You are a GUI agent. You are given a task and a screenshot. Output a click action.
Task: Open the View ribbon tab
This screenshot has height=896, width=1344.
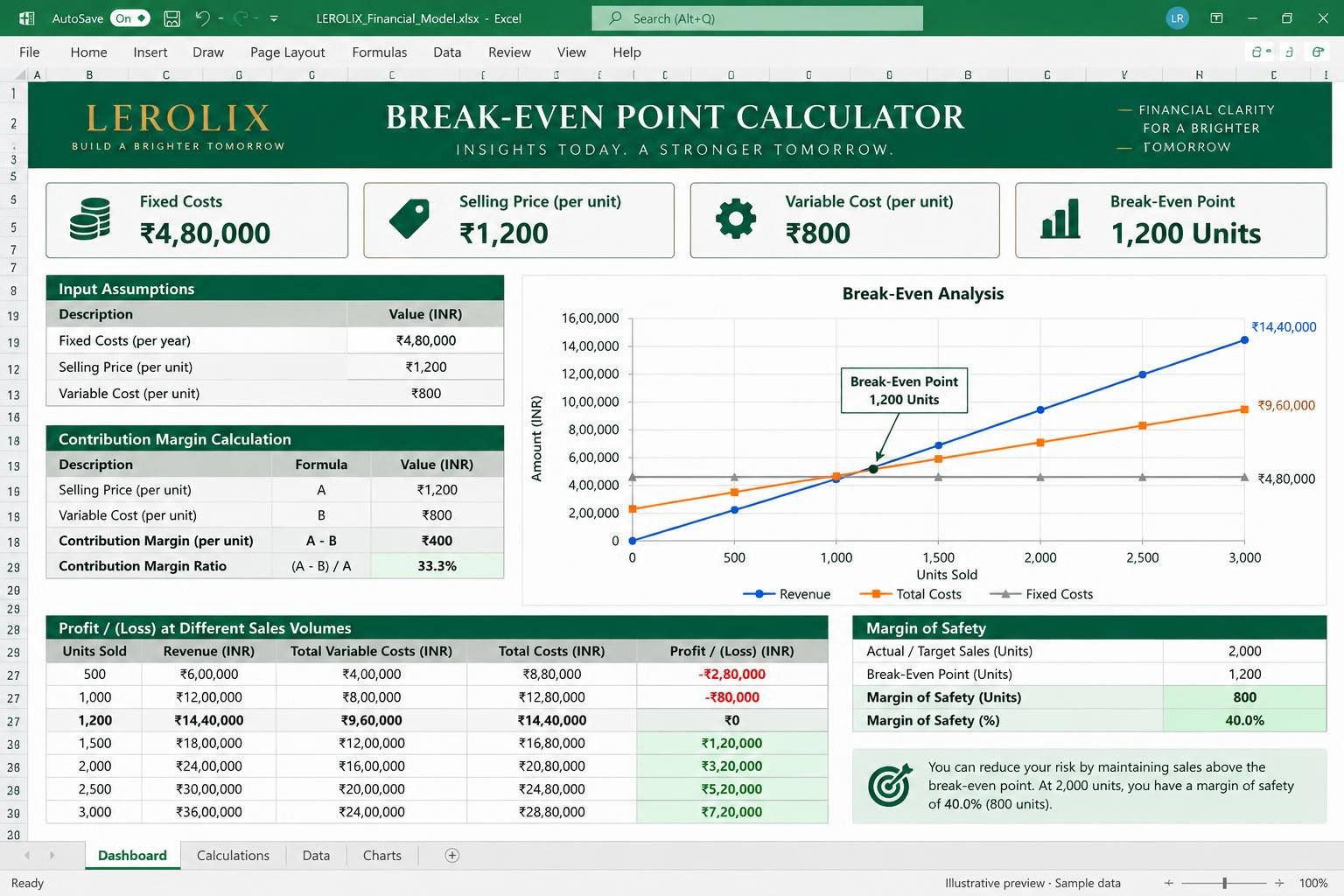[571, 52]
